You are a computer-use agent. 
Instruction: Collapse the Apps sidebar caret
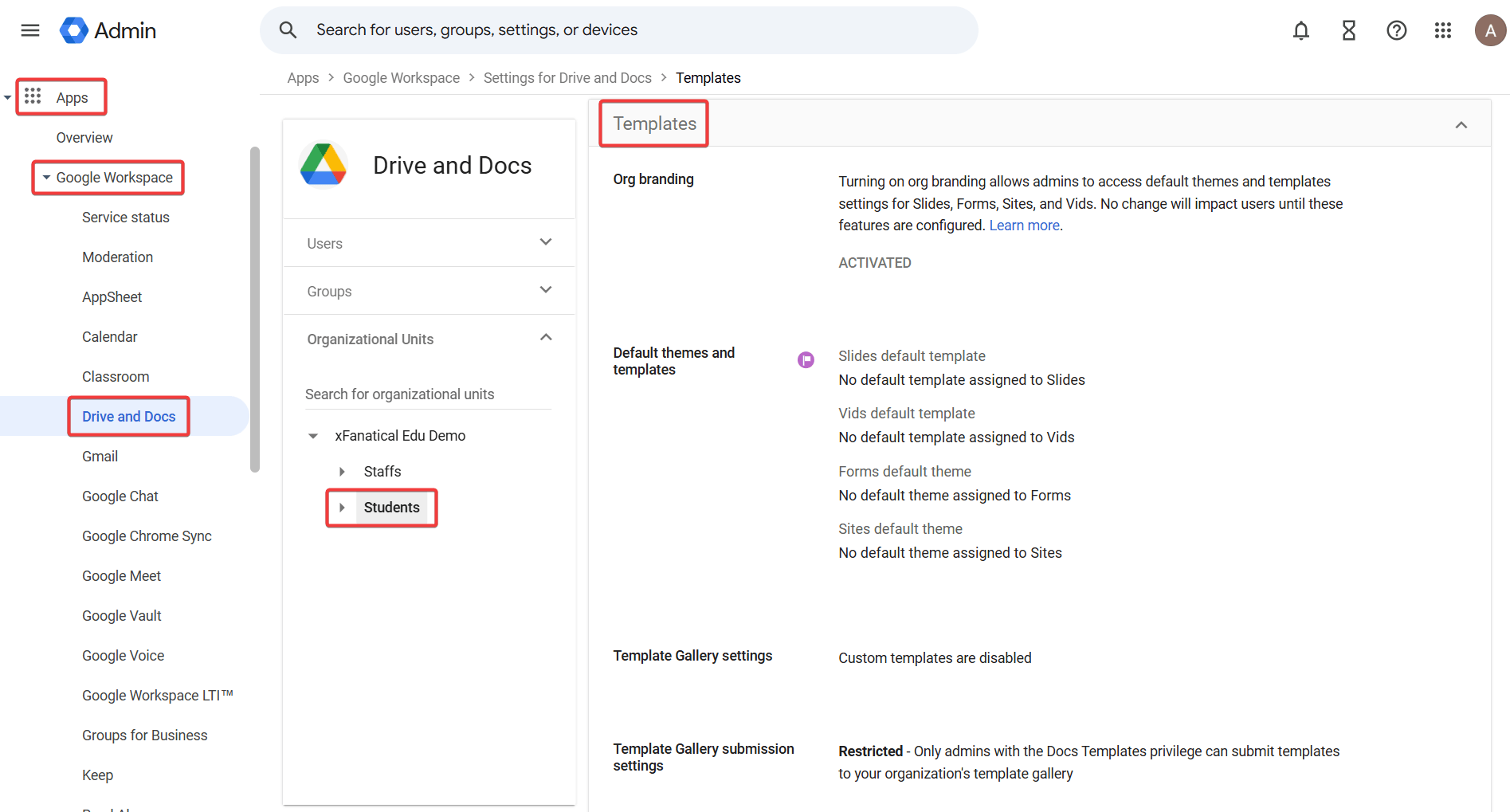point(7,98)
